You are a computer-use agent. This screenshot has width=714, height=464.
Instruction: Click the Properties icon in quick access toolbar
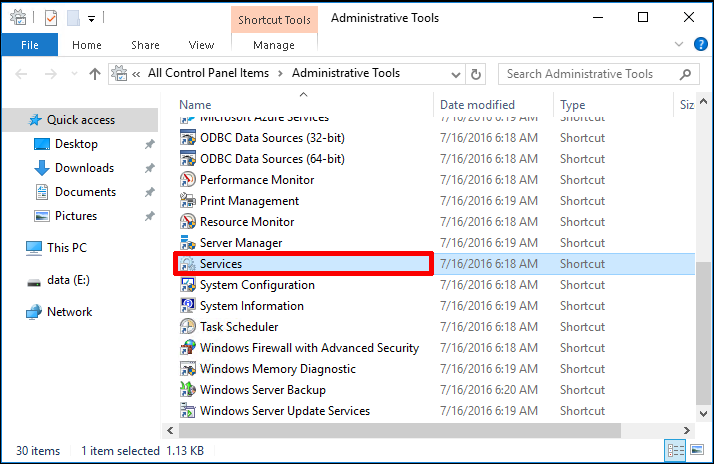coord(51,18)
